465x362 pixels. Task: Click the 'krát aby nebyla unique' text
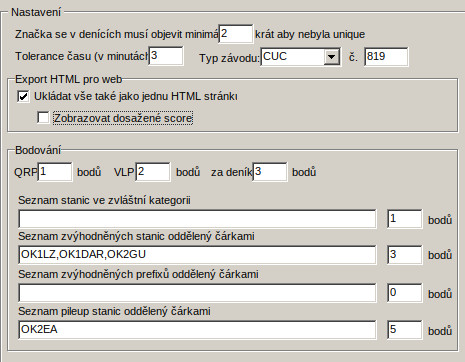(310, 34)
